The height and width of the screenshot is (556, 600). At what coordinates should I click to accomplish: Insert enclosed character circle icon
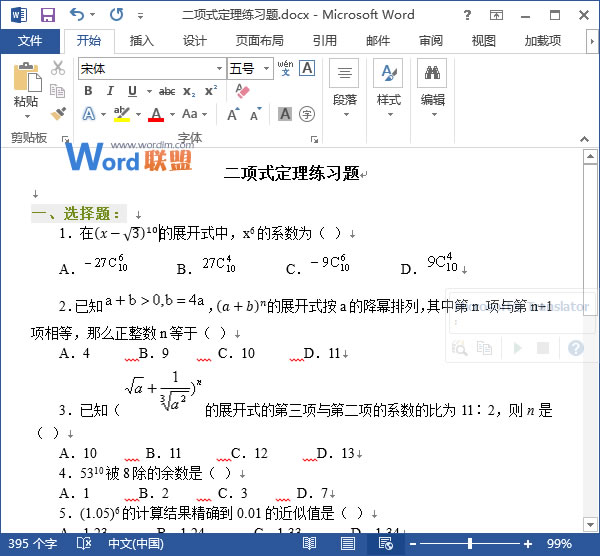coord(307,114)
